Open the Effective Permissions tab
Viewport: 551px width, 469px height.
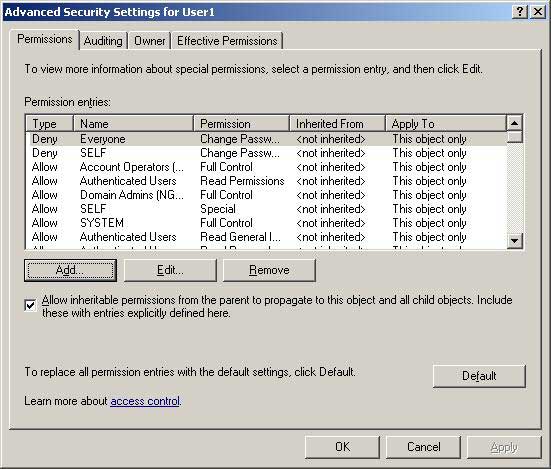[227, 41]
